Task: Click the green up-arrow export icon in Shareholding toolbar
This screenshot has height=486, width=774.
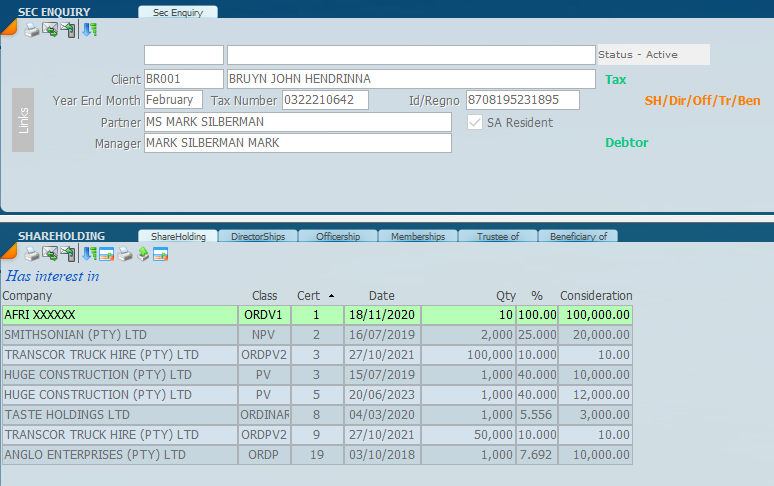Action: pos(143,254)
